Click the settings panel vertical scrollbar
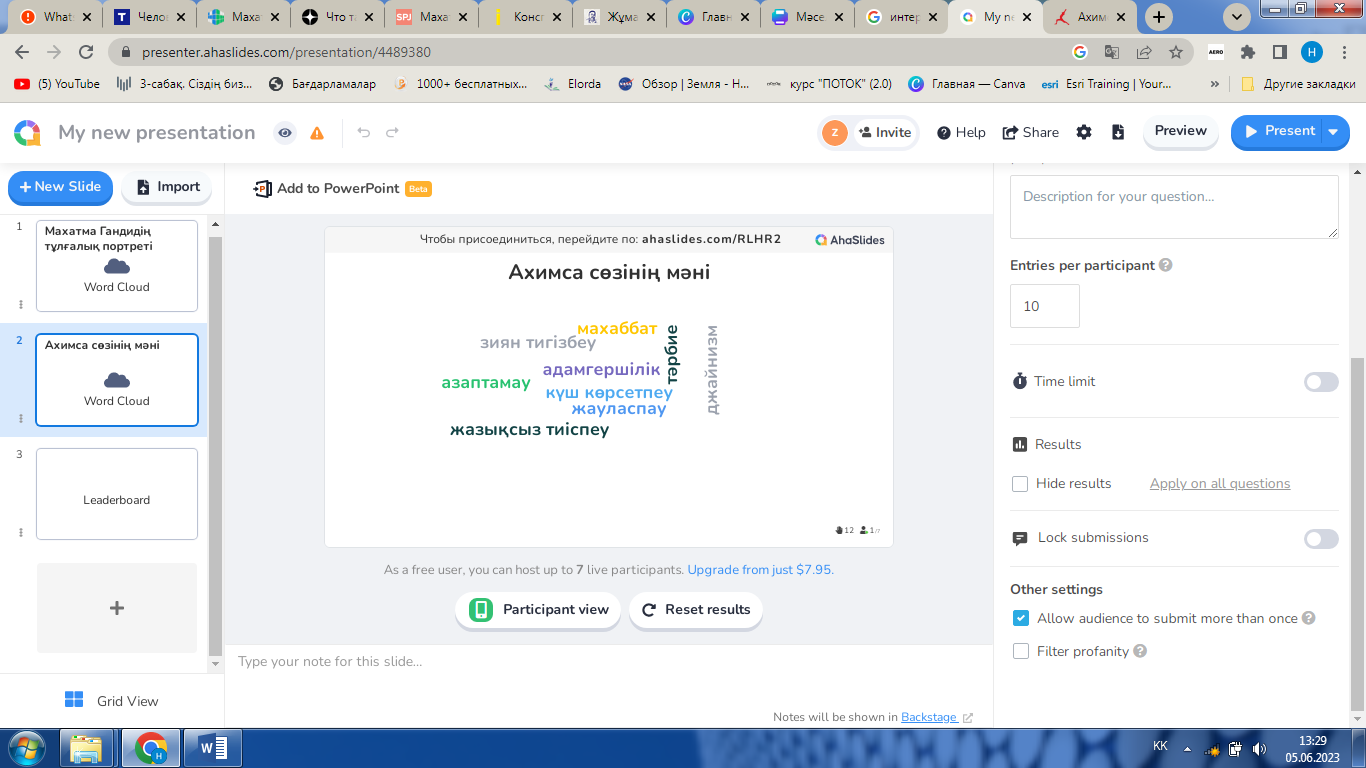The image size is (1366, 768). pyautogui.click(x=1357, y=535)
